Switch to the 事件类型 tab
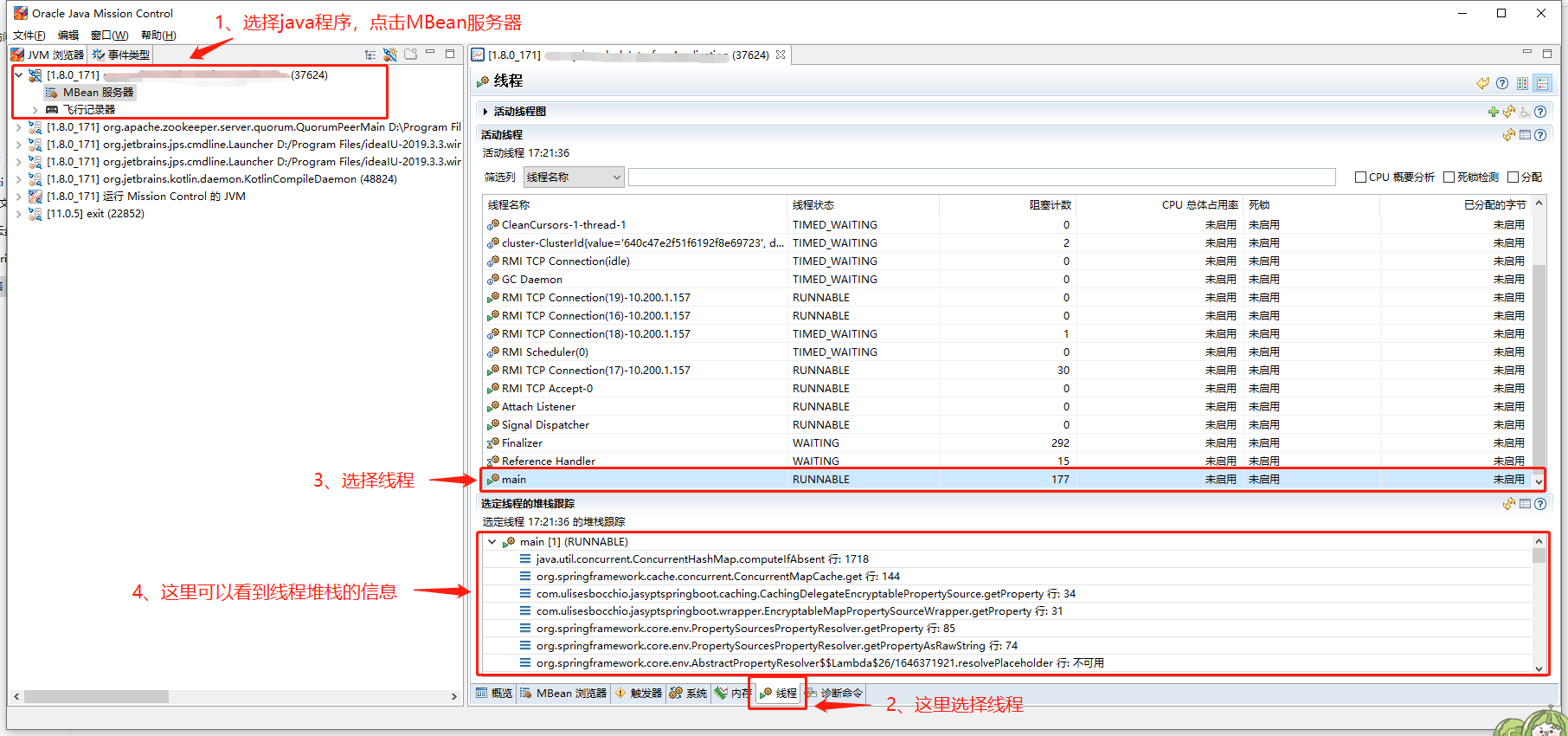This screenshot has height=736, width=1568. (x=121, y=55)
